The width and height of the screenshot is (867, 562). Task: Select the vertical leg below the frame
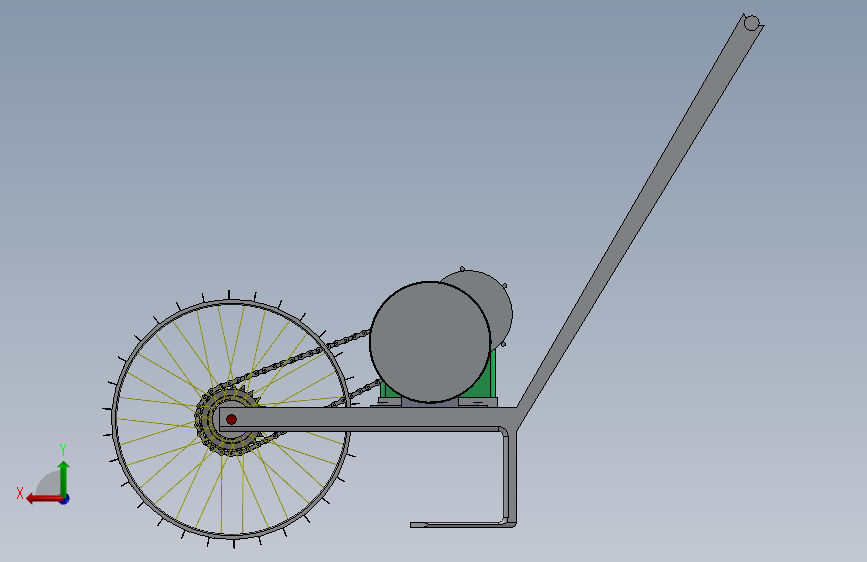coord(509,477)
